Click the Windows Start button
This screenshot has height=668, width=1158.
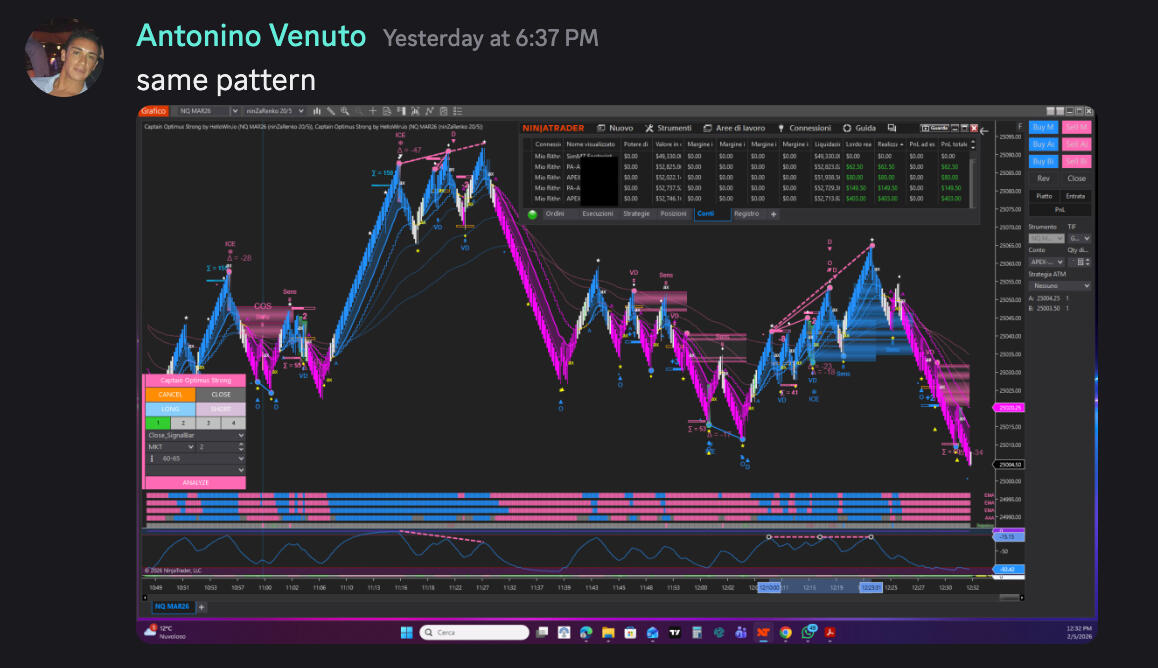tap(407, 632)
